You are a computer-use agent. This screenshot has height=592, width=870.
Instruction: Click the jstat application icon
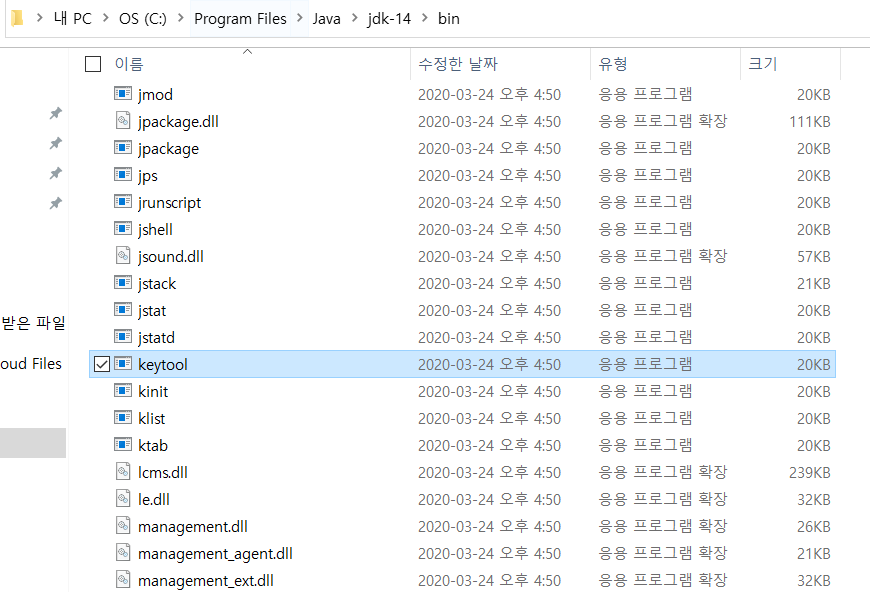tap(123, 310)
